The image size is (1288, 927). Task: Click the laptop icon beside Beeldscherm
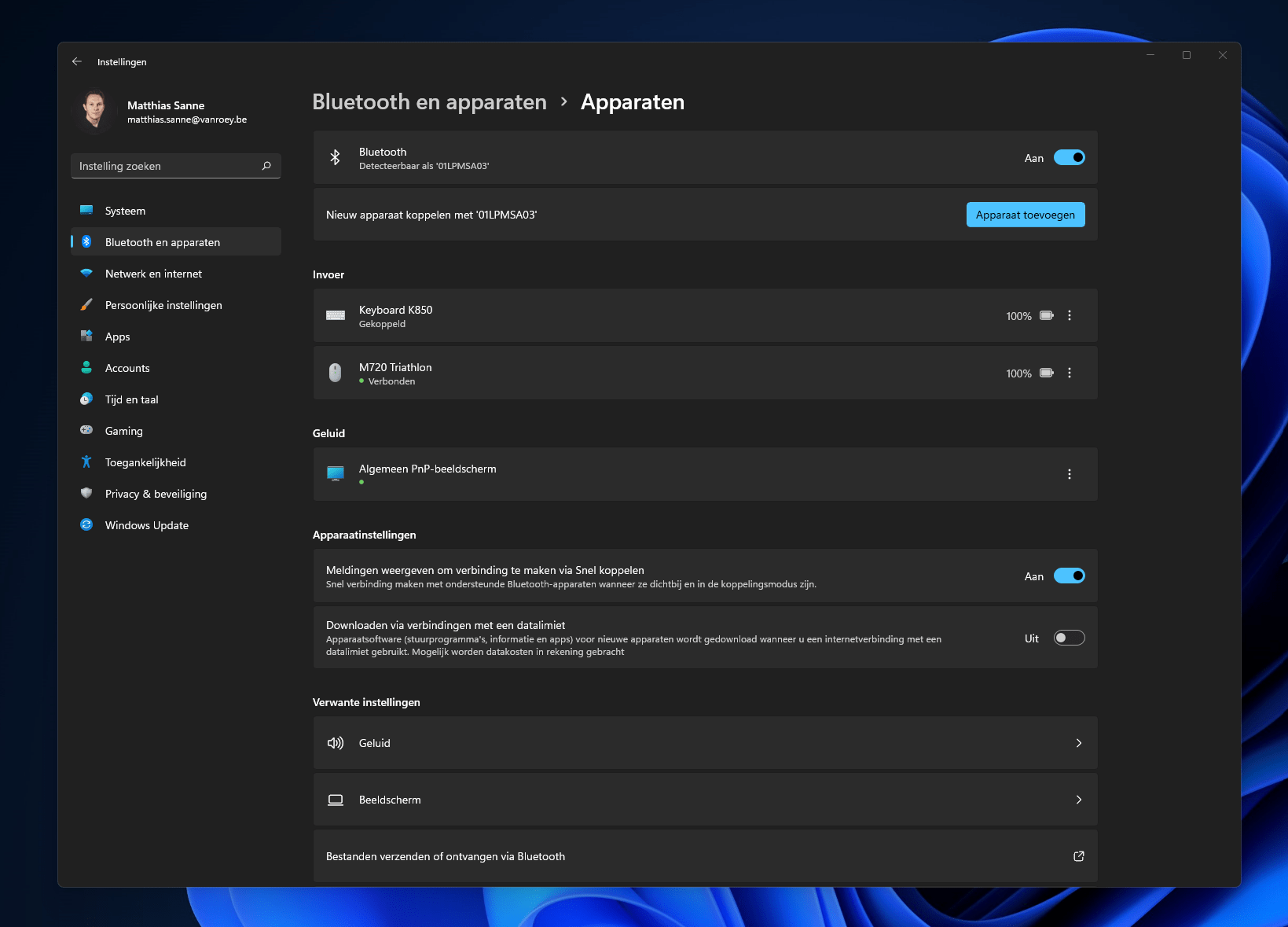coord(336,800)
